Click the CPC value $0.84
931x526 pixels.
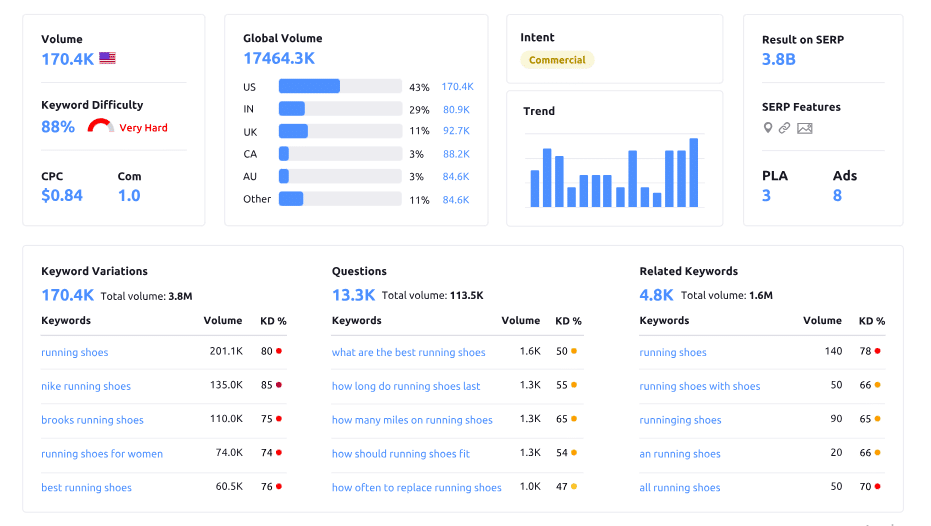(62, 195)
